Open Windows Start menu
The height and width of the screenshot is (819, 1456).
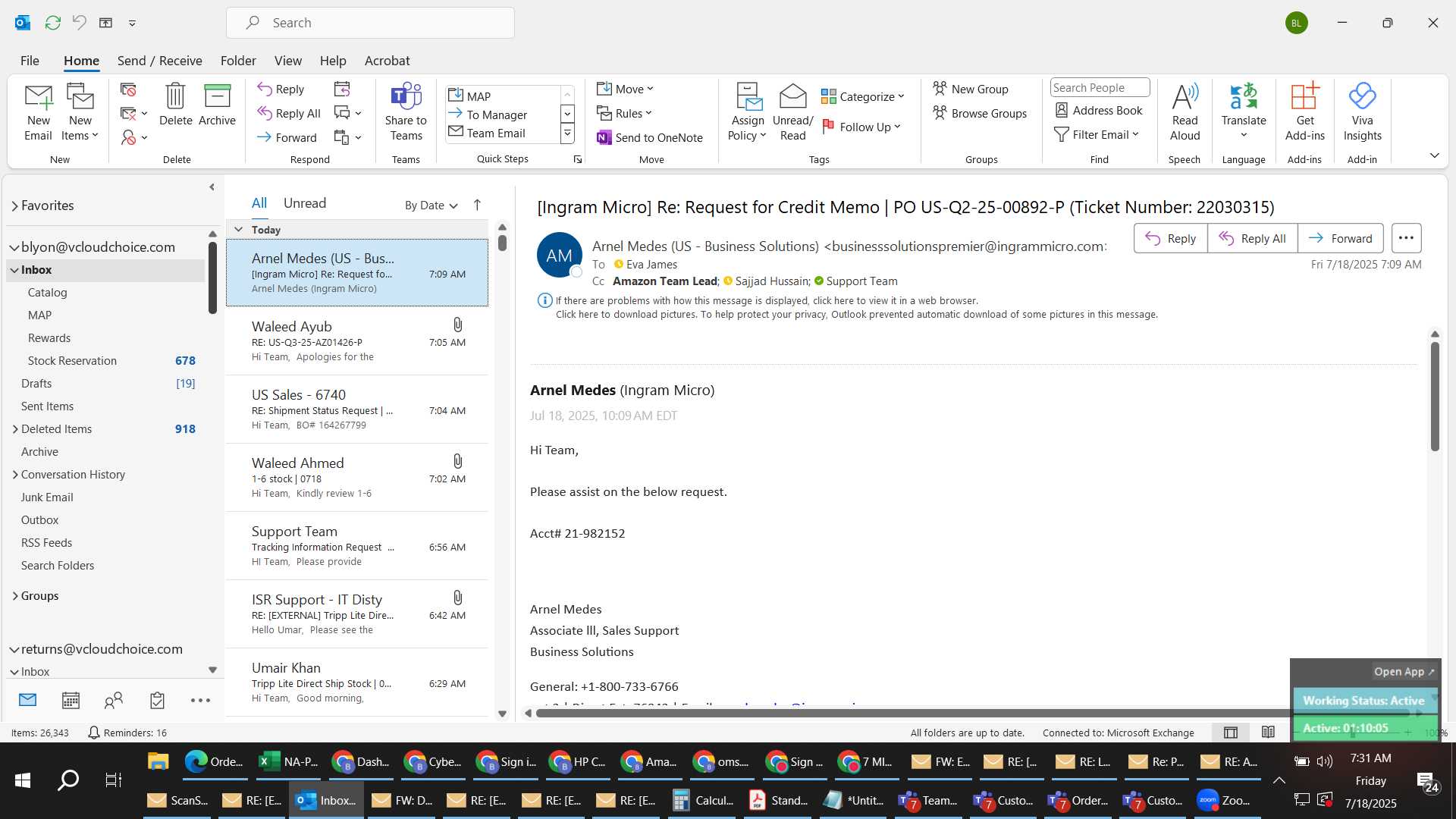23,780
